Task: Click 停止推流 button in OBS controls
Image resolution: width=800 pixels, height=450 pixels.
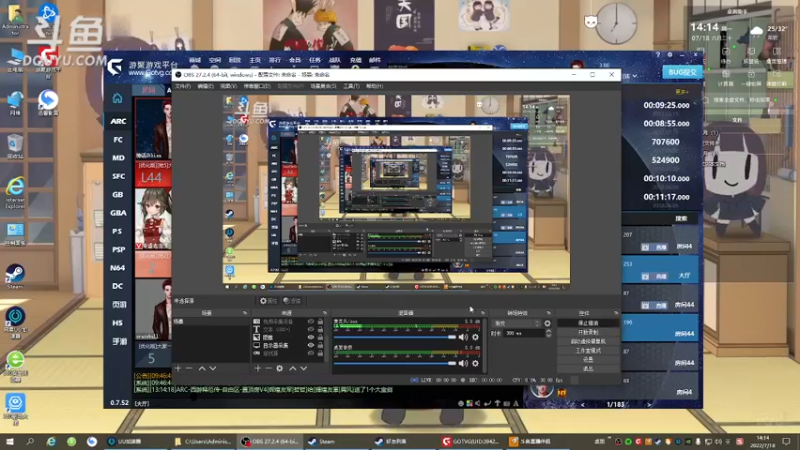Action: (588, 323)
